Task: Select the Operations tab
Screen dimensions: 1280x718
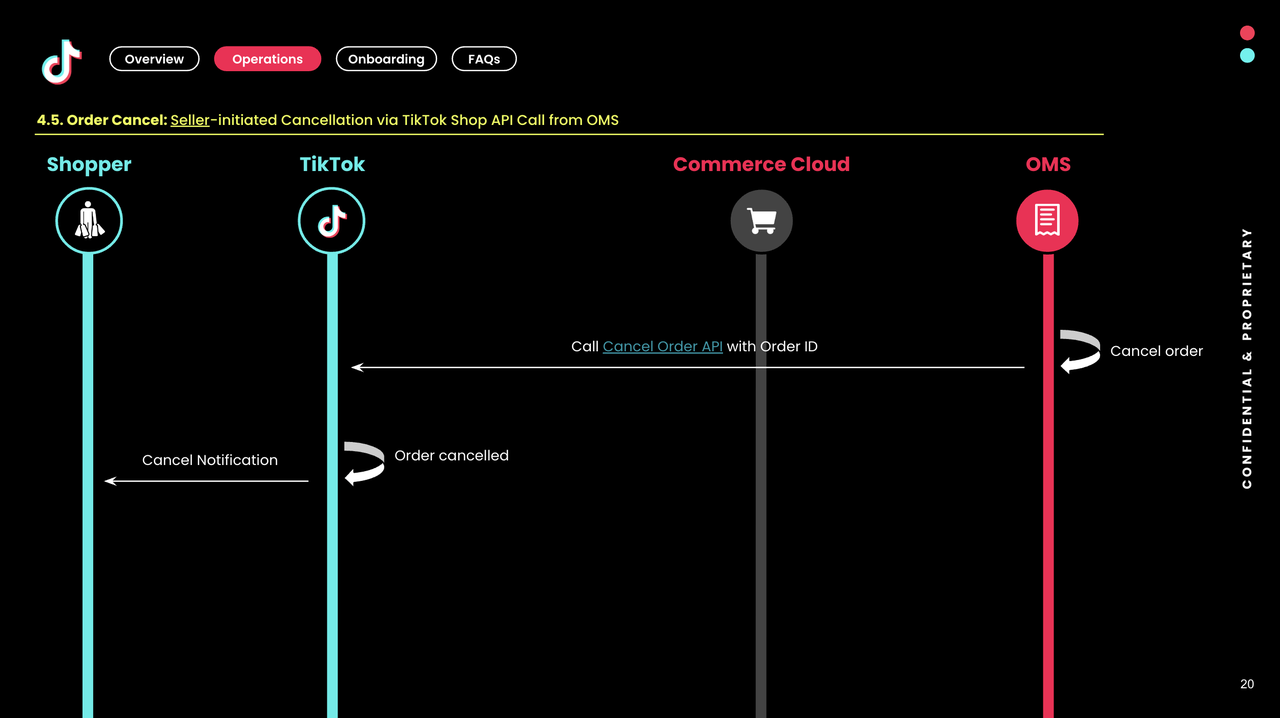Action: tap(267, 59)
